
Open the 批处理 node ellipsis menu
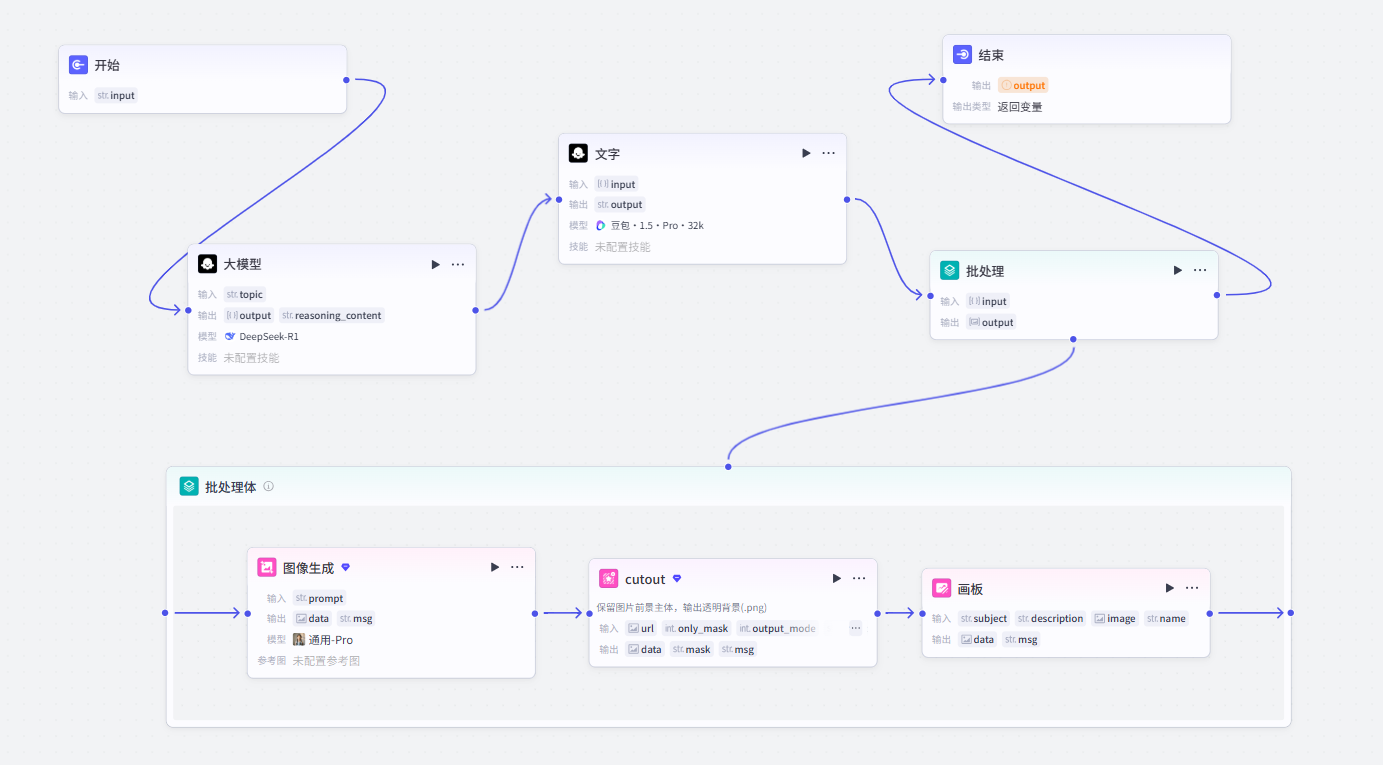(x=1200, y=270)
